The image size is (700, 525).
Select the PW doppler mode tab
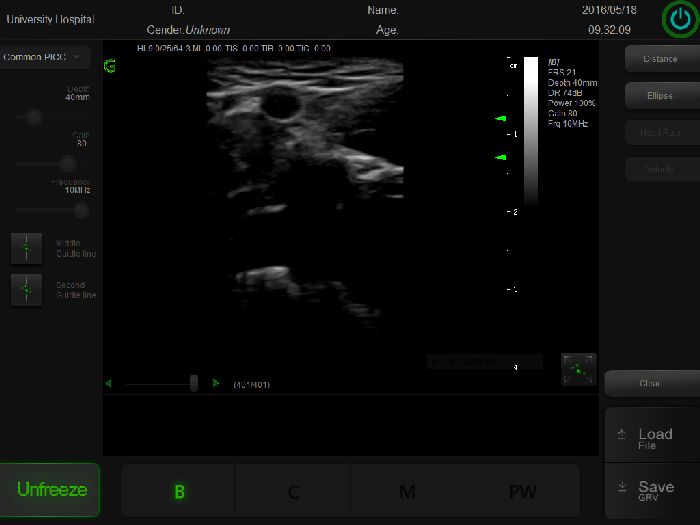pos(522,491)
